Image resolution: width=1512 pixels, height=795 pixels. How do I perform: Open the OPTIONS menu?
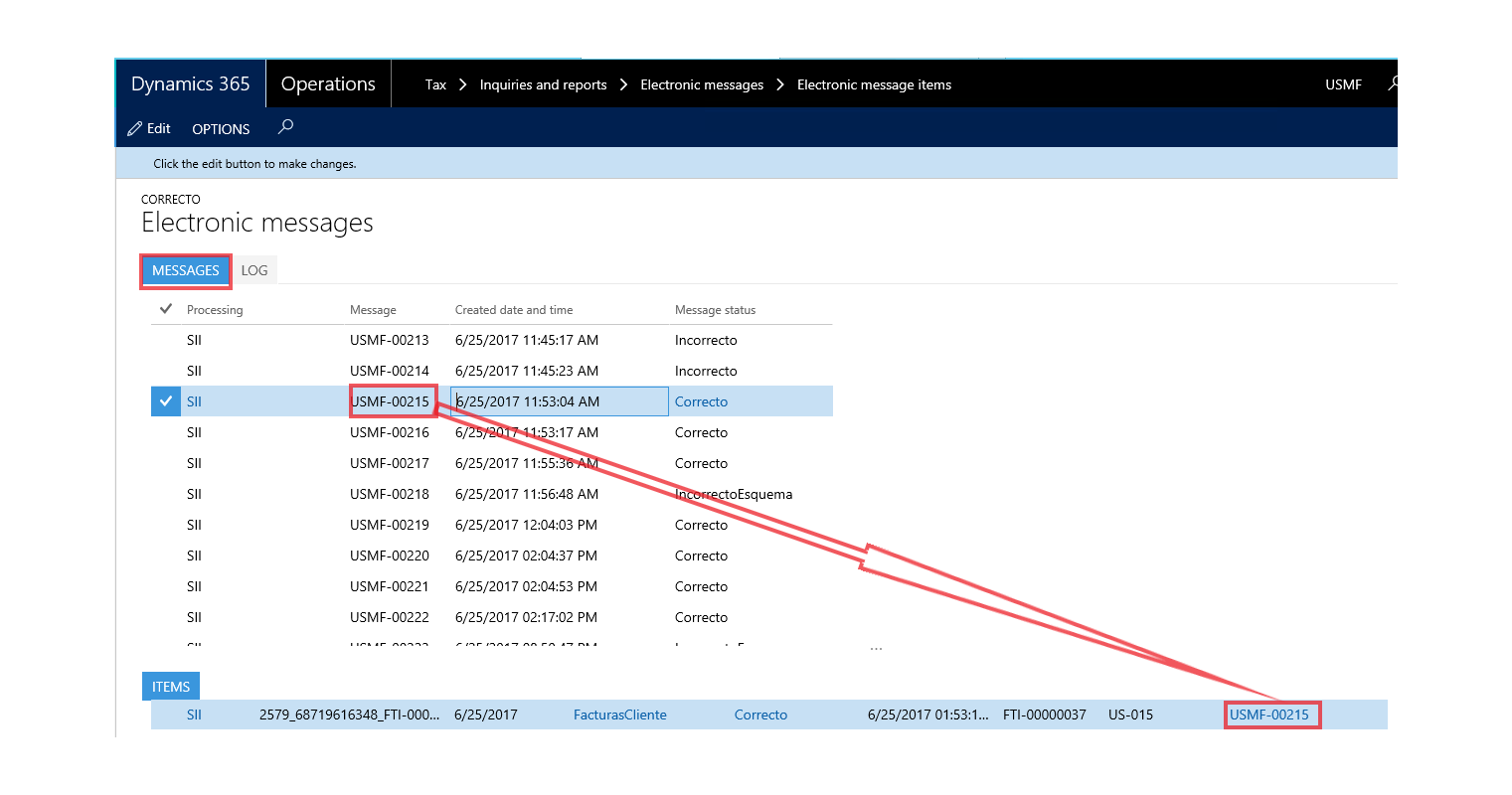221,129
